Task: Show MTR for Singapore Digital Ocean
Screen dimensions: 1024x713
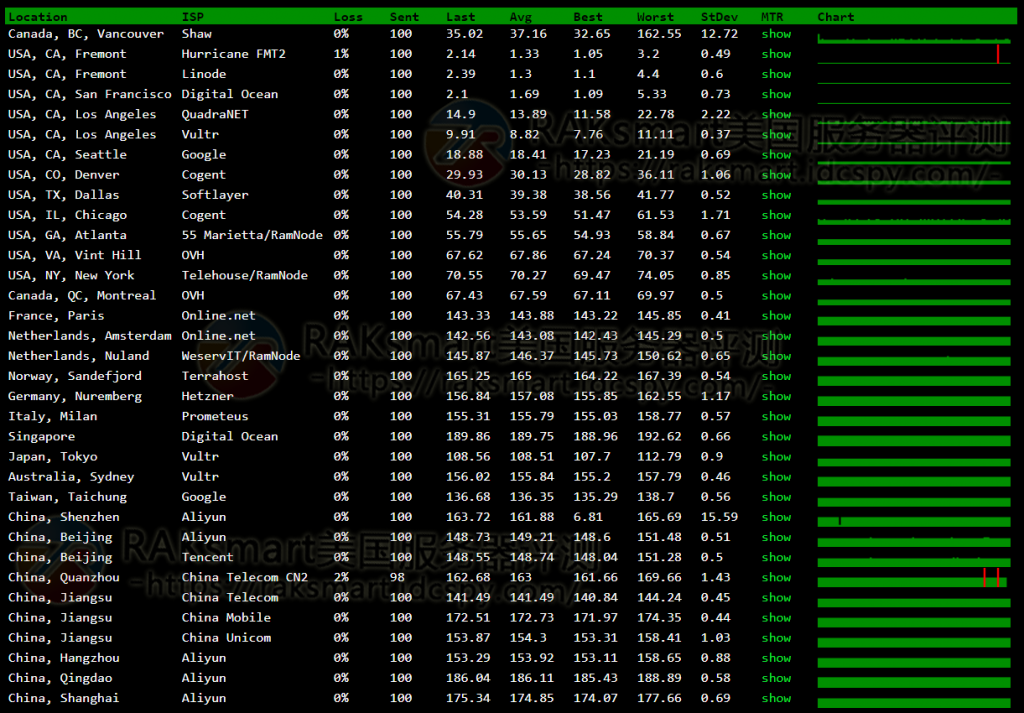Action: [x=776, y=437]
